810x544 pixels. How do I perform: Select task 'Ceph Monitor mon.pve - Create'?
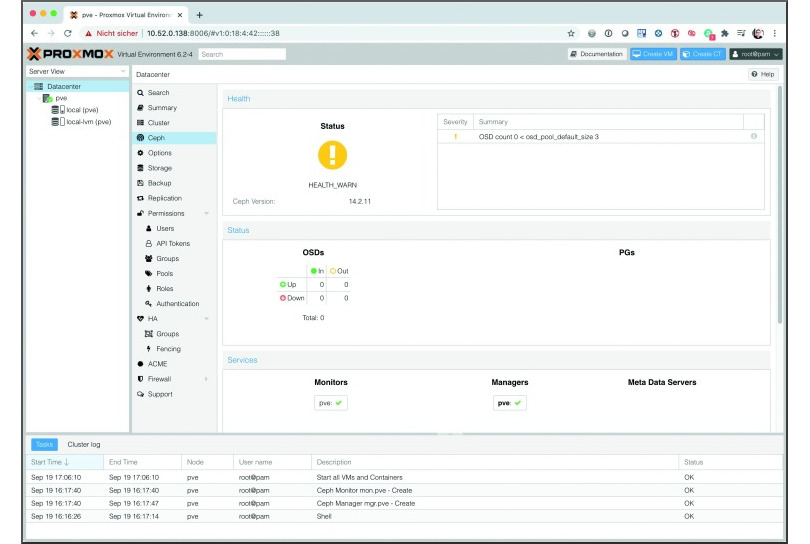coord(404,490)
